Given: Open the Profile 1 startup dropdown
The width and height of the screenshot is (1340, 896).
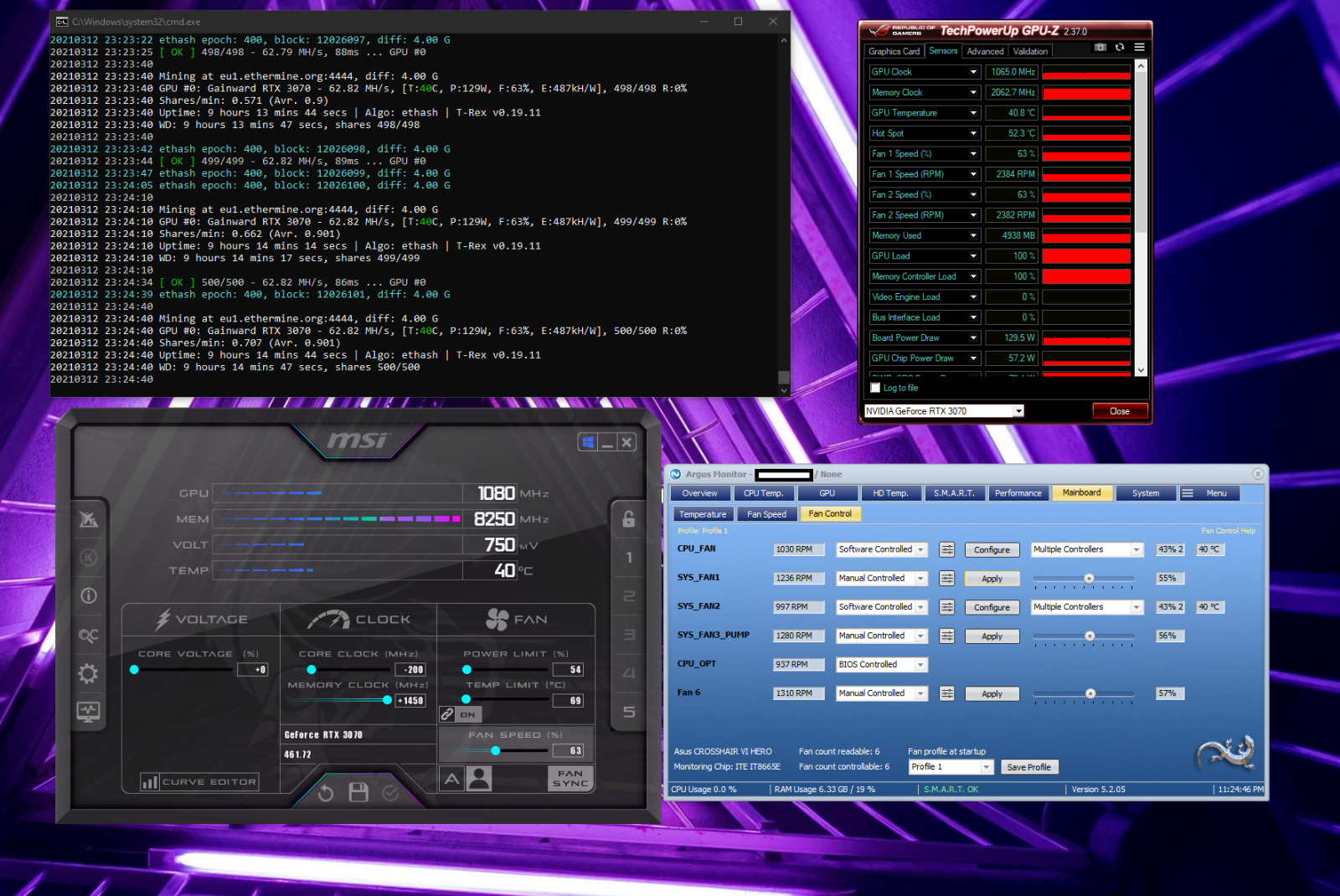Looking at the screenshot, I should pyautogui.click(x=951, y=767).
